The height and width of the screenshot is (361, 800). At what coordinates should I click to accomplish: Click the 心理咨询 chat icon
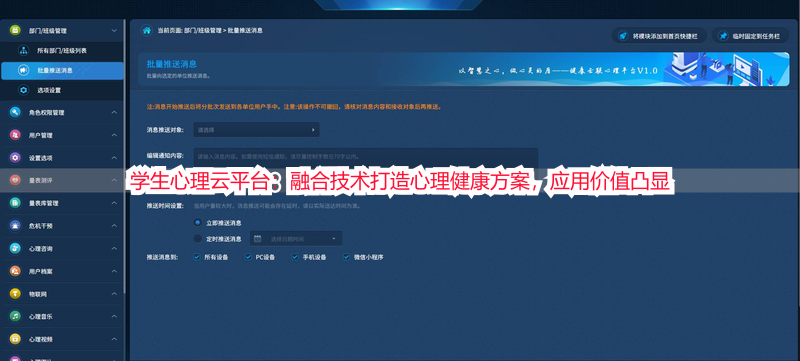15,248
